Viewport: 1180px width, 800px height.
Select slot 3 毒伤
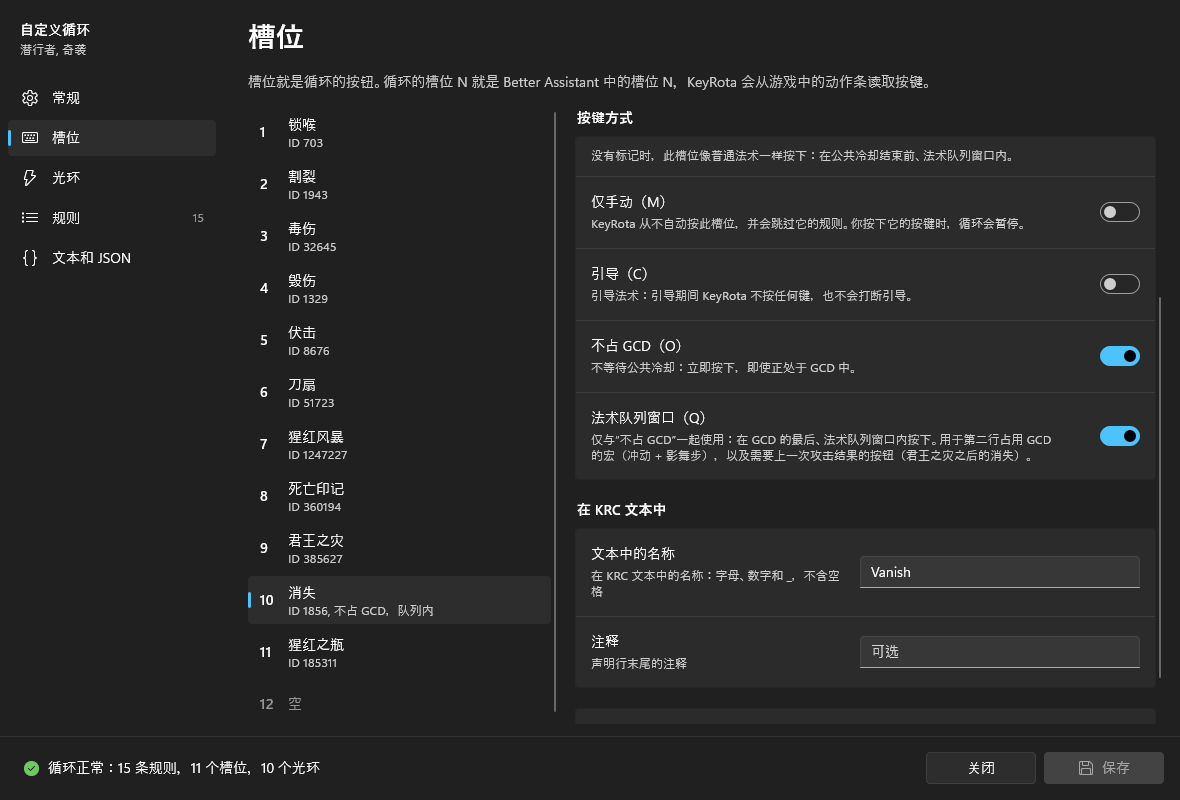pyautogui.click(x=399, y=236)
